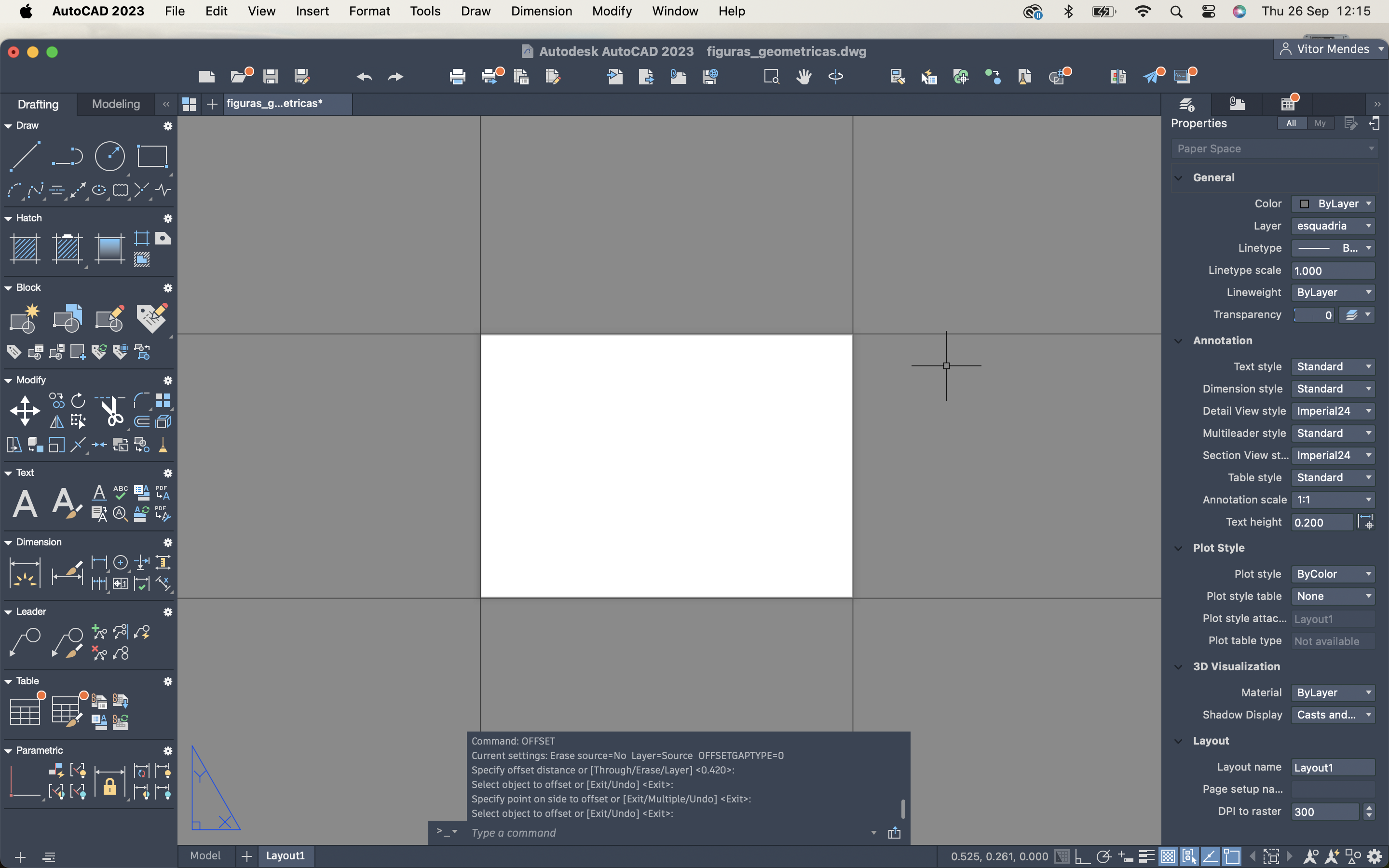Screen dimensions: 1389x868
Task: Select the Circle tool in Draw panel
Action: (x=109, y=156)
